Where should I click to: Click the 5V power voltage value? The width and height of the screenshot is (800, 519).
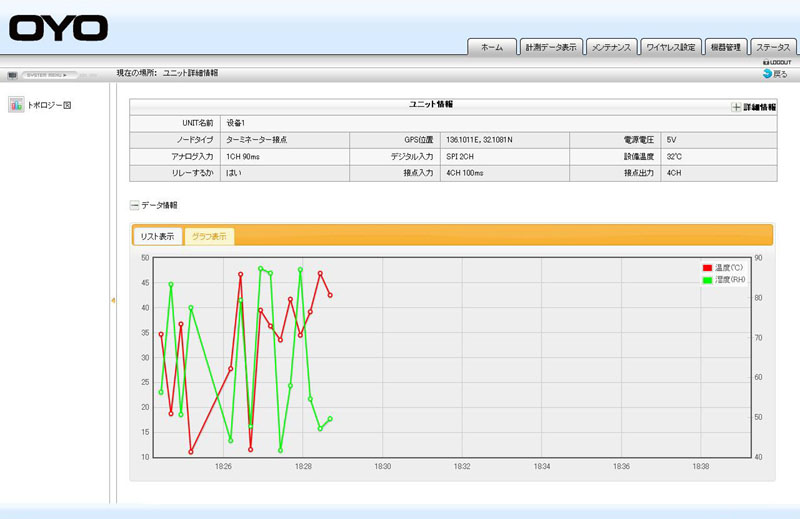671,140
